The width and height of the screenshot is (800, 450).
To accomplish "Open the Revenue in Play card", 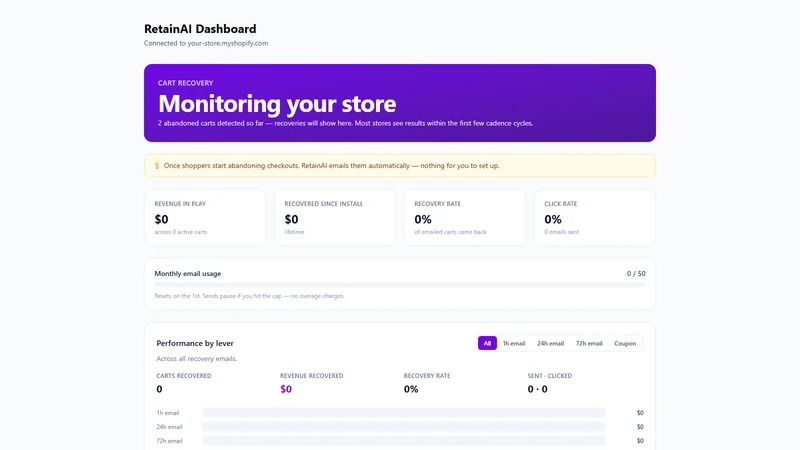I will (x=205, y=217).
